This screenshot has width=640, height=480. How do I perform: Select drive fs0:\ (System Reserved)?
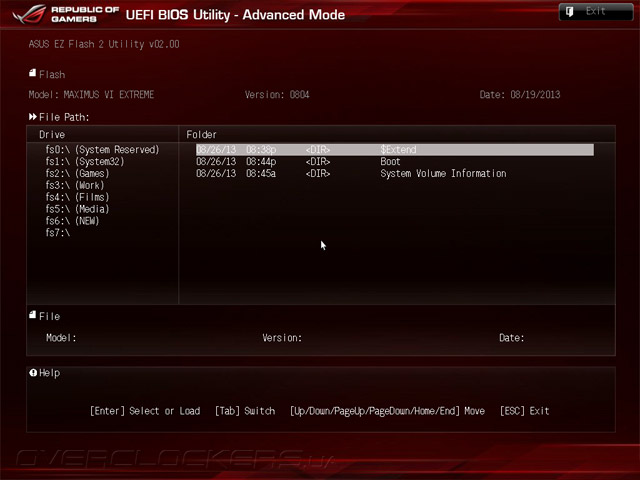[102, 150]
